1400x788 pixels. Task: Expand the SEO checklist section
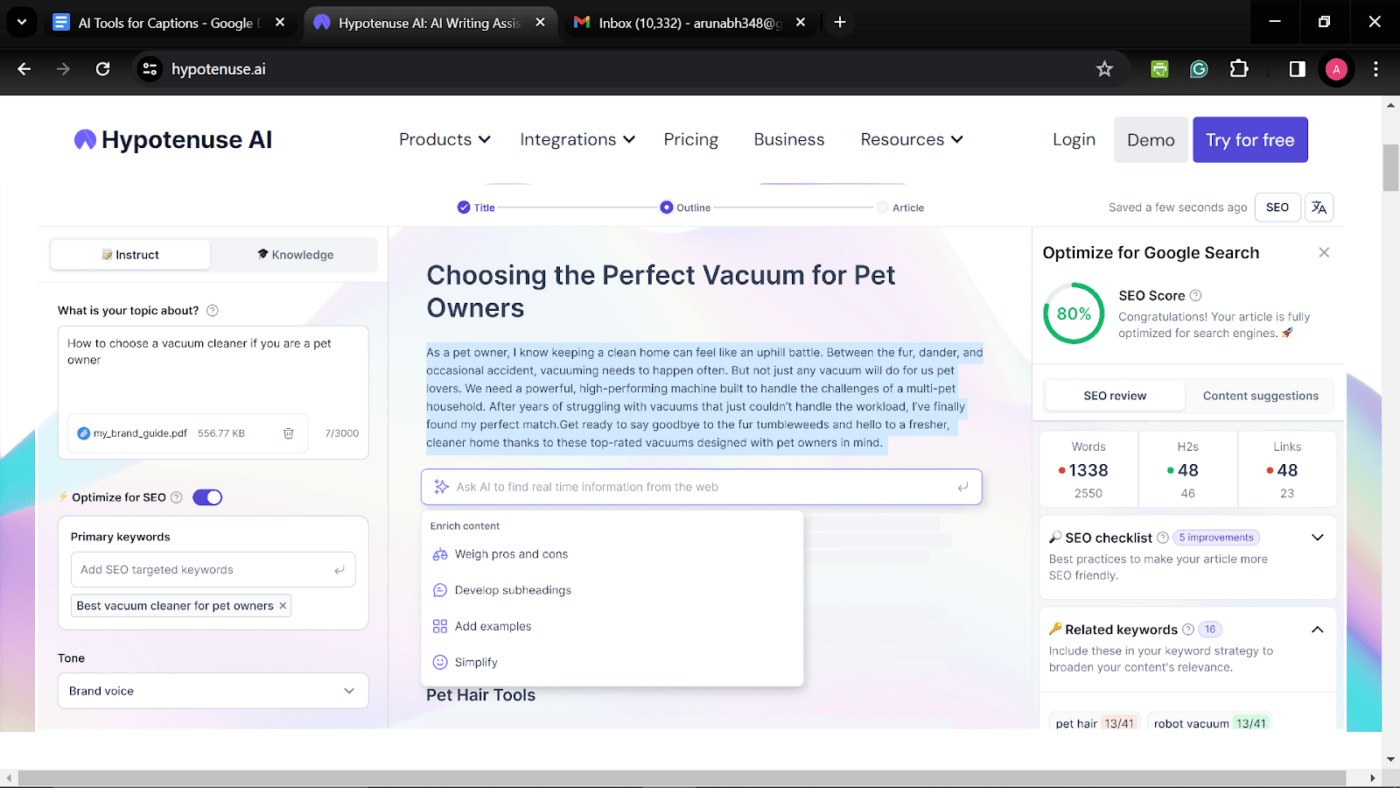tap(1317, 538)
